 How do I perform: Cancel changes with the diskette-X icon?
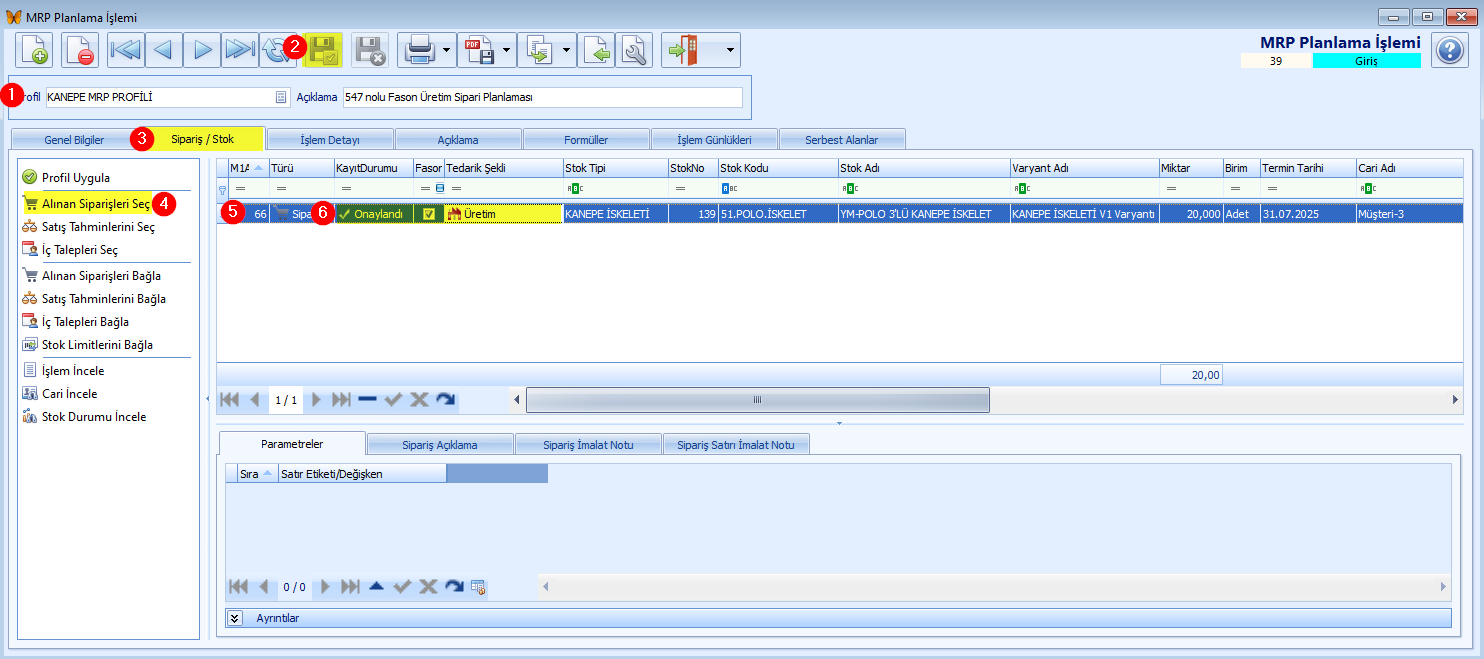click(x=370, y=49)
